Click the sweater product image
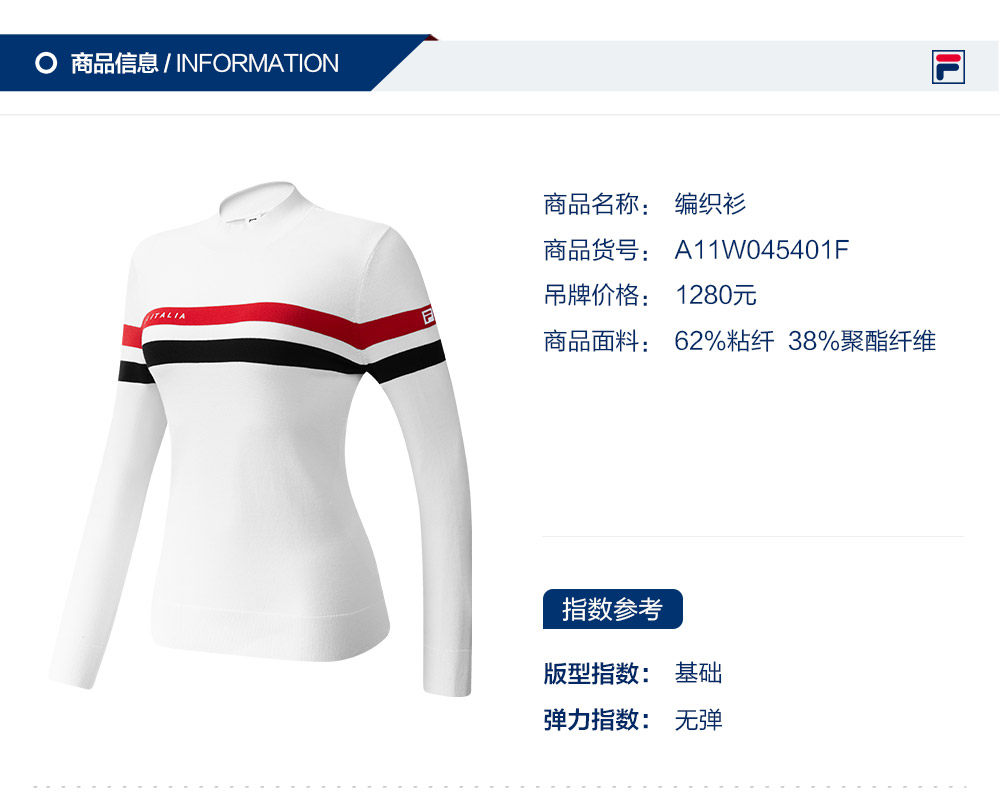The image size is (1000, 810). pyautogui.click(x=261, y=438)
